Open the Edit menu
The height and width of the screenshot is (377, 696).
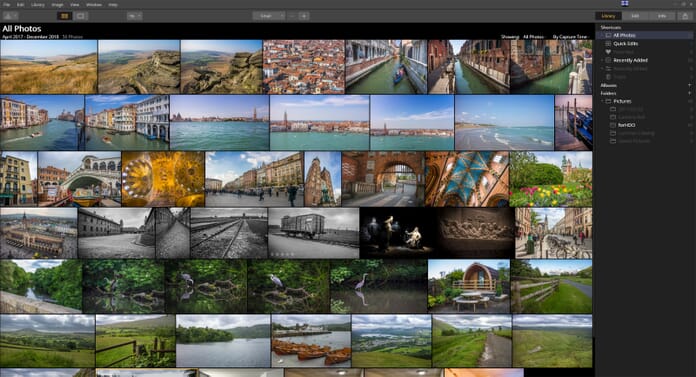20,4
